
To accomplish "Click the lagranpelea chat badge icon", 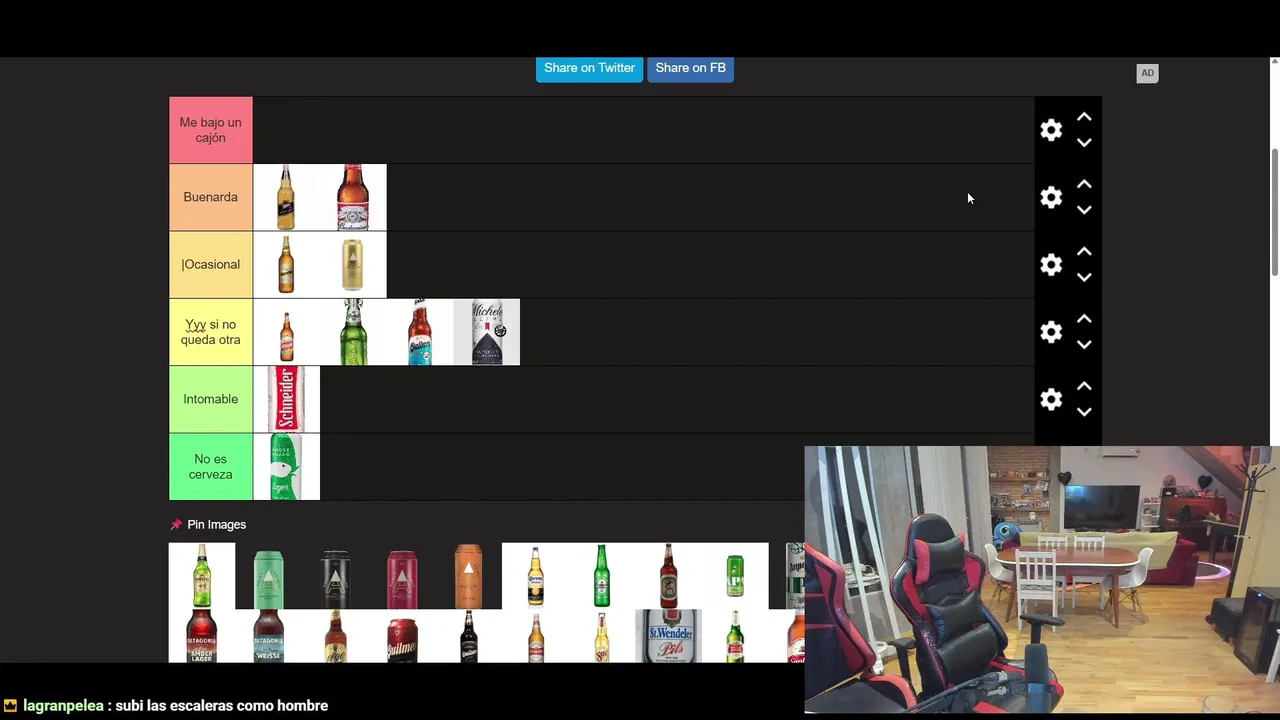I will [10, 705].
